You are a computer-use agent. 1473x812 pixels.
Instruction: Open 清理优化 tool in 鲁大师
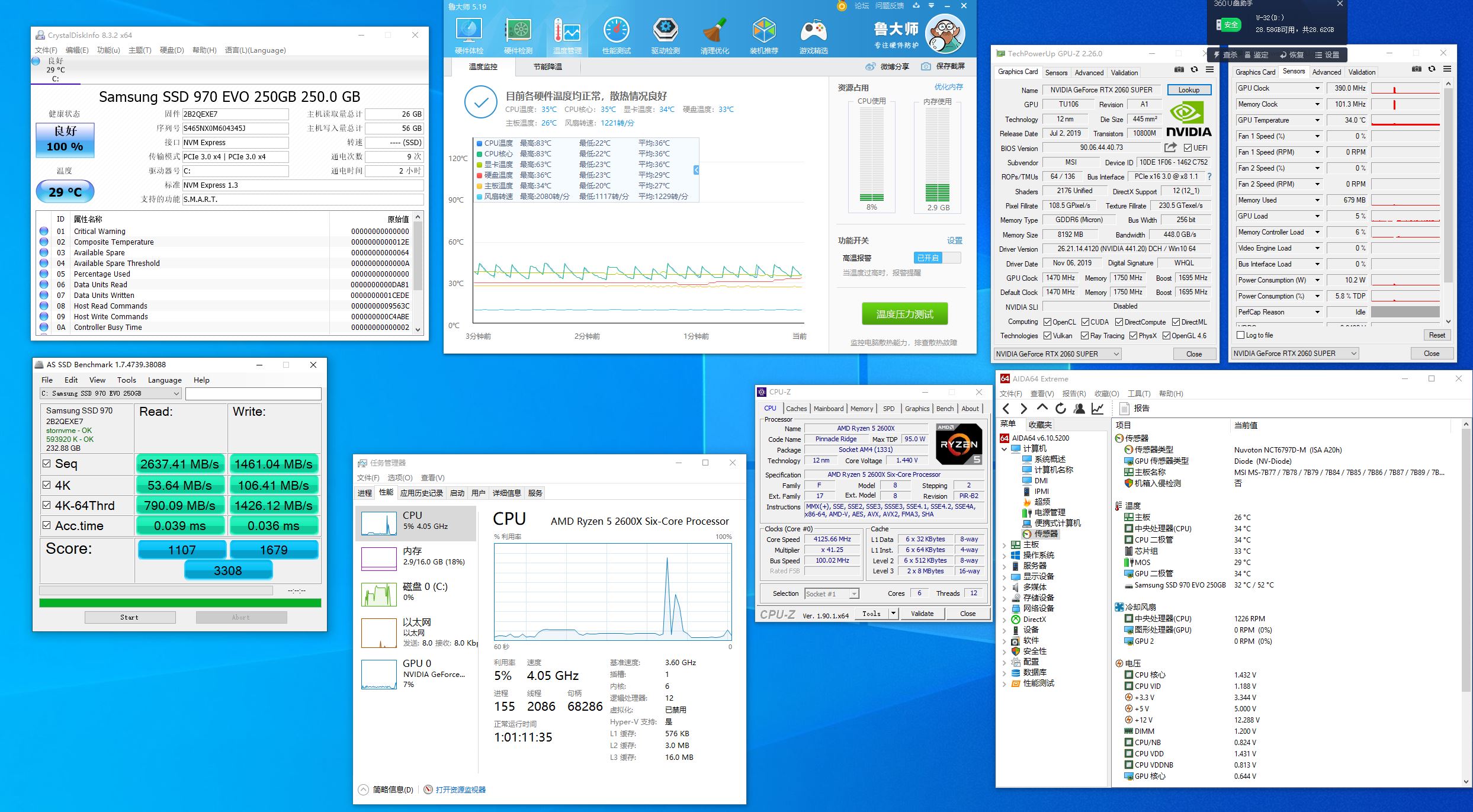coord(715,33)
